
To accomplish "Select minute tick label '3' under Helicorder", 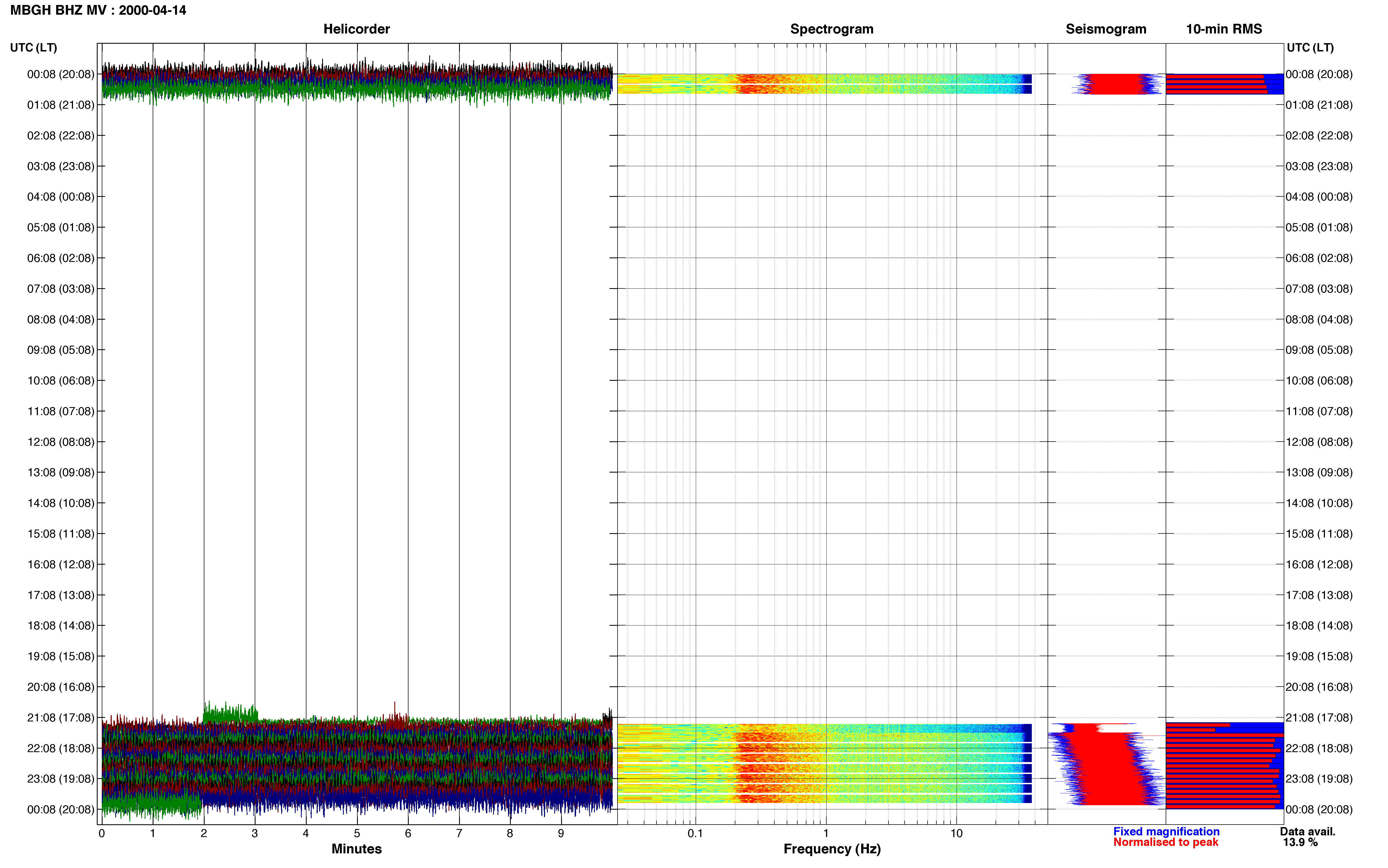I will 255,833.
